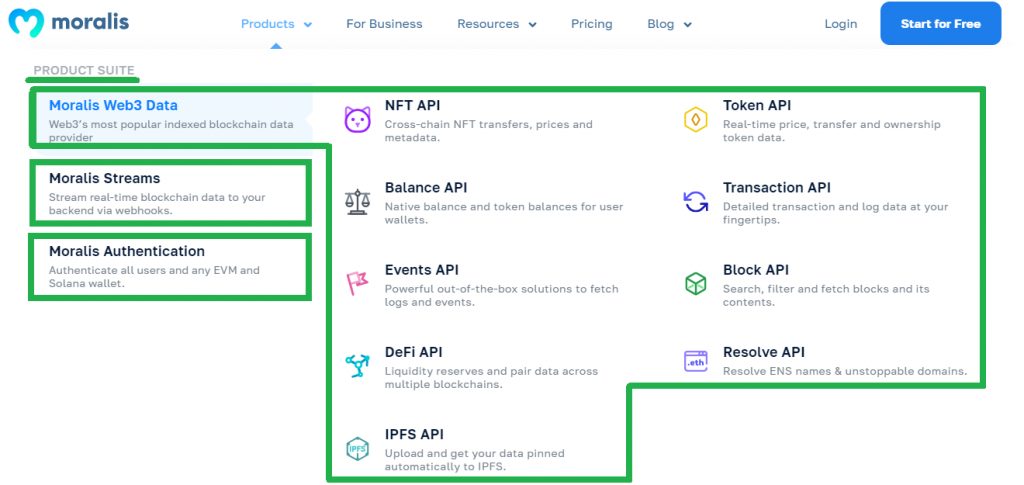Open the Events API link
1024x485 pixels.
(x=421, y=270)
